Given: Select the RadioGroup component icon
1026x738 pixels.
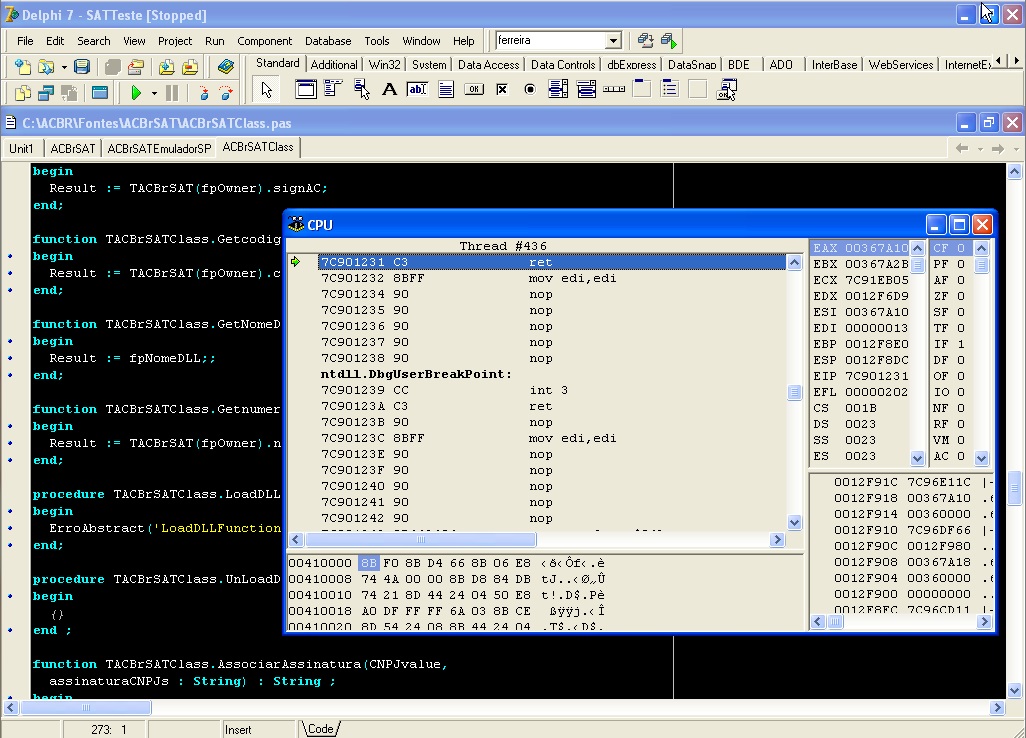Looking at the screenshot, I should 670,89.
